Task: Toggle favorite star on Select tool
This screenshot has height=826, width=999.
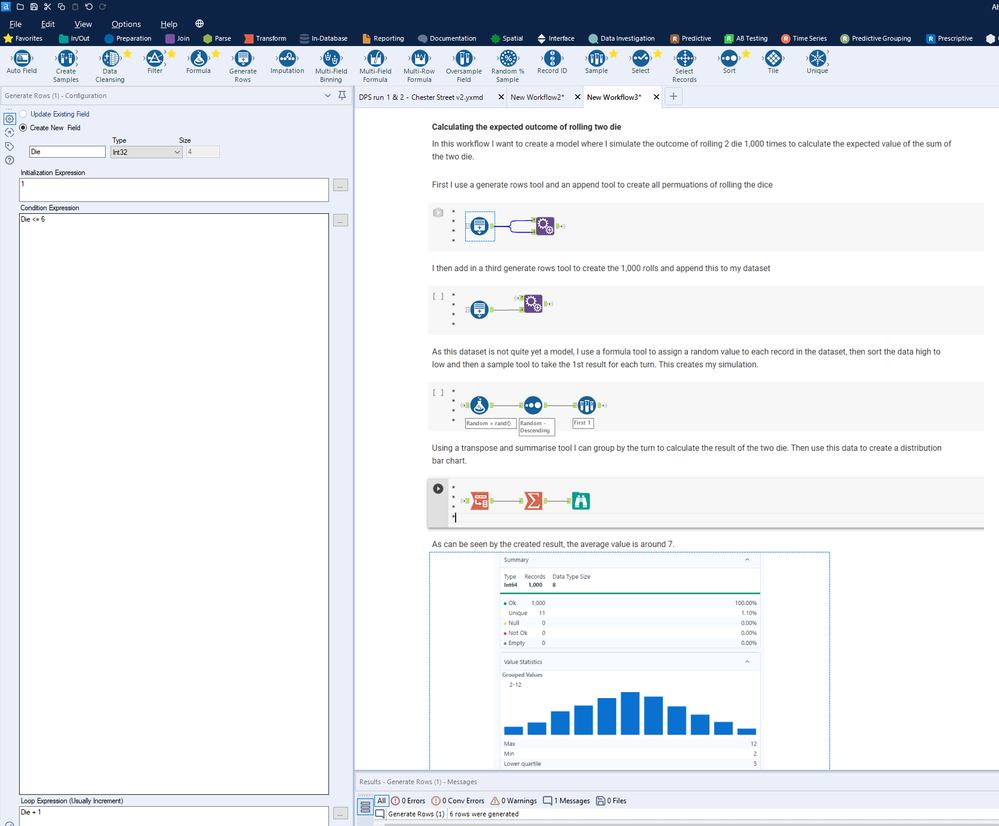Action: click(x=658, y=54)
